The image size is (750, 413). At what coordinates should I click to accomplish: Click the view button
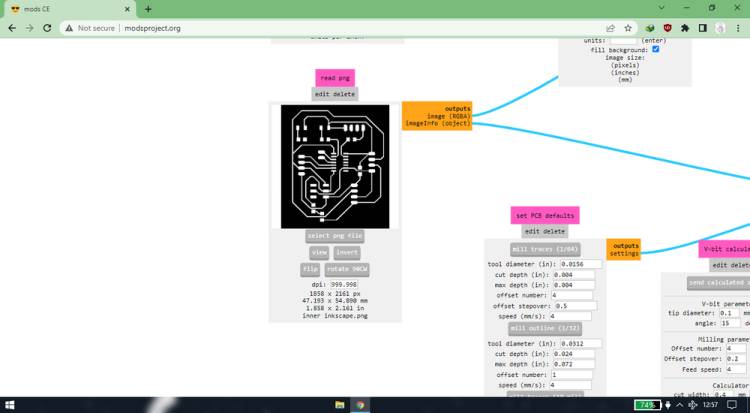pyautogui.click(x=319, y=252)
